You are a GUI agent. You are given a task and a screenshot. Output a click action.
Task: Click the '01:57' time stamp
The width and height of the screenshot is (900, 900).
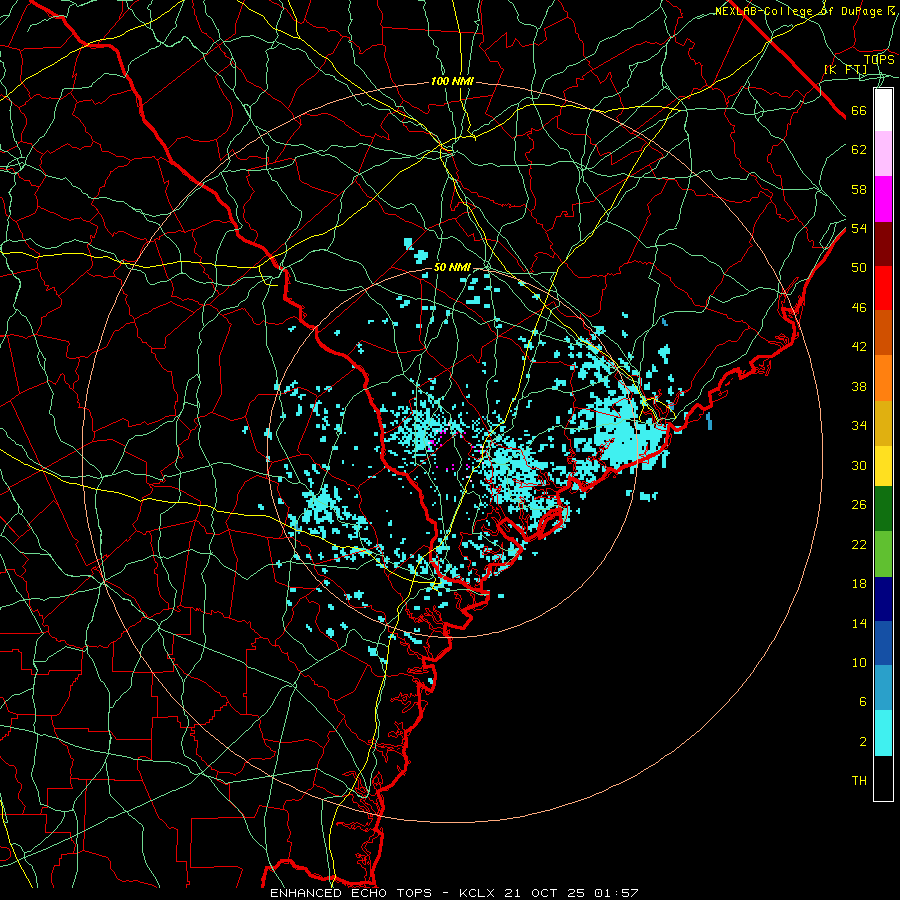(616, 893)
